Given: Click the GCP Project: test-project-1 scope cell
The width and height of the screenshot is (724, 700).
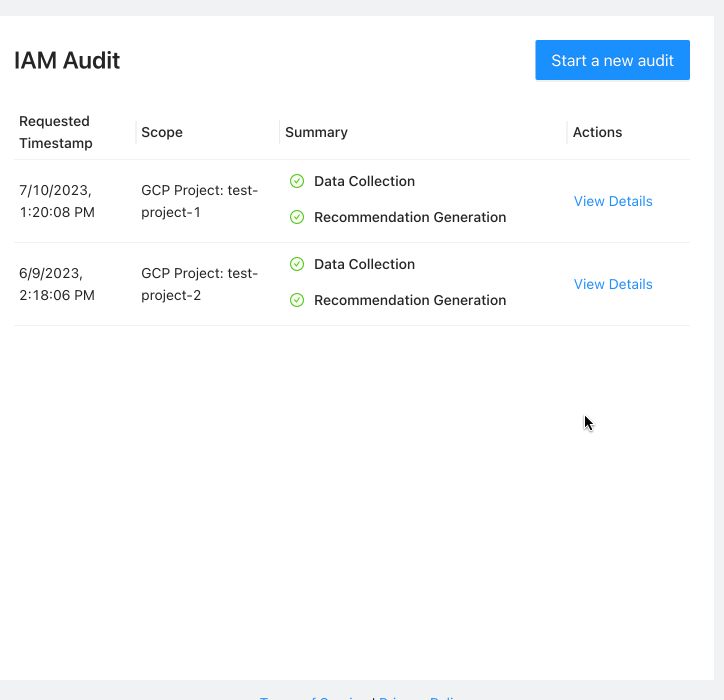Looking at the screenshot, I should click(x=199, y=201).
